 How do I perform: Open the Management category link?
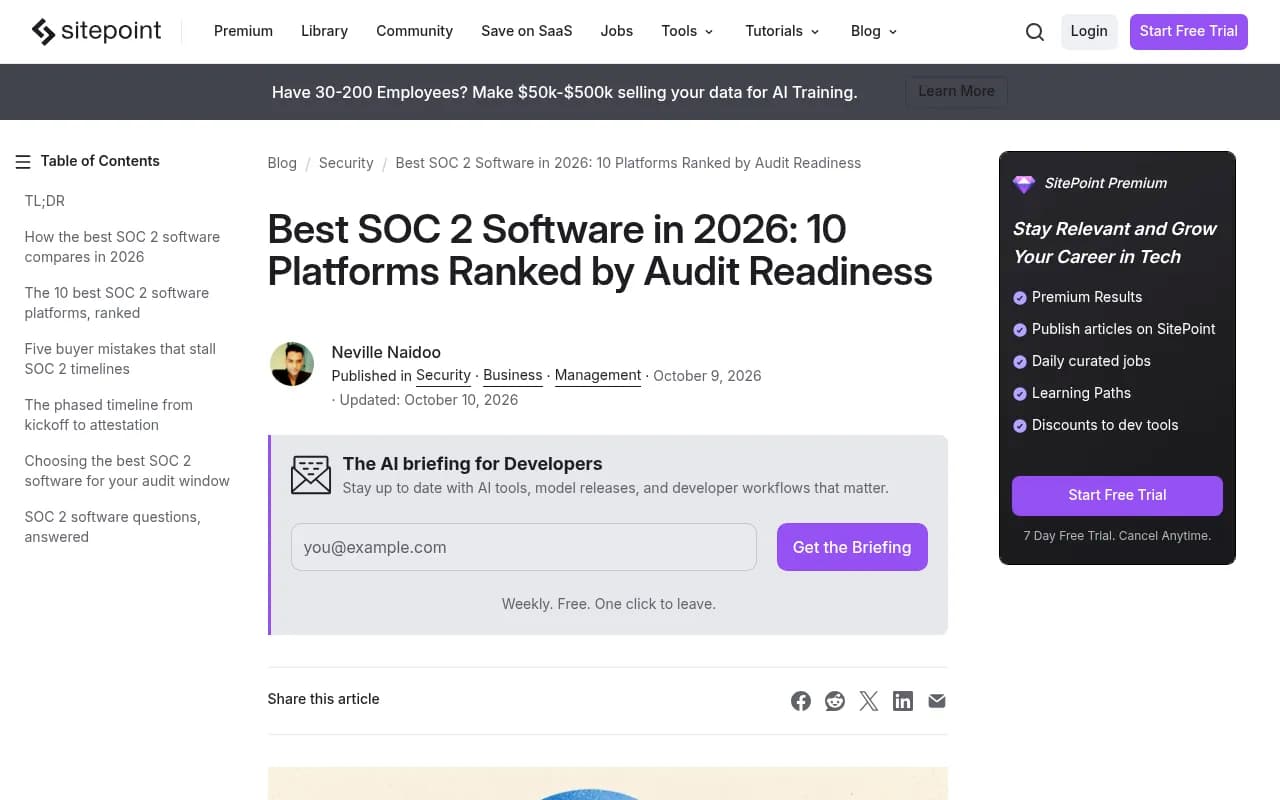click(598, 376)
